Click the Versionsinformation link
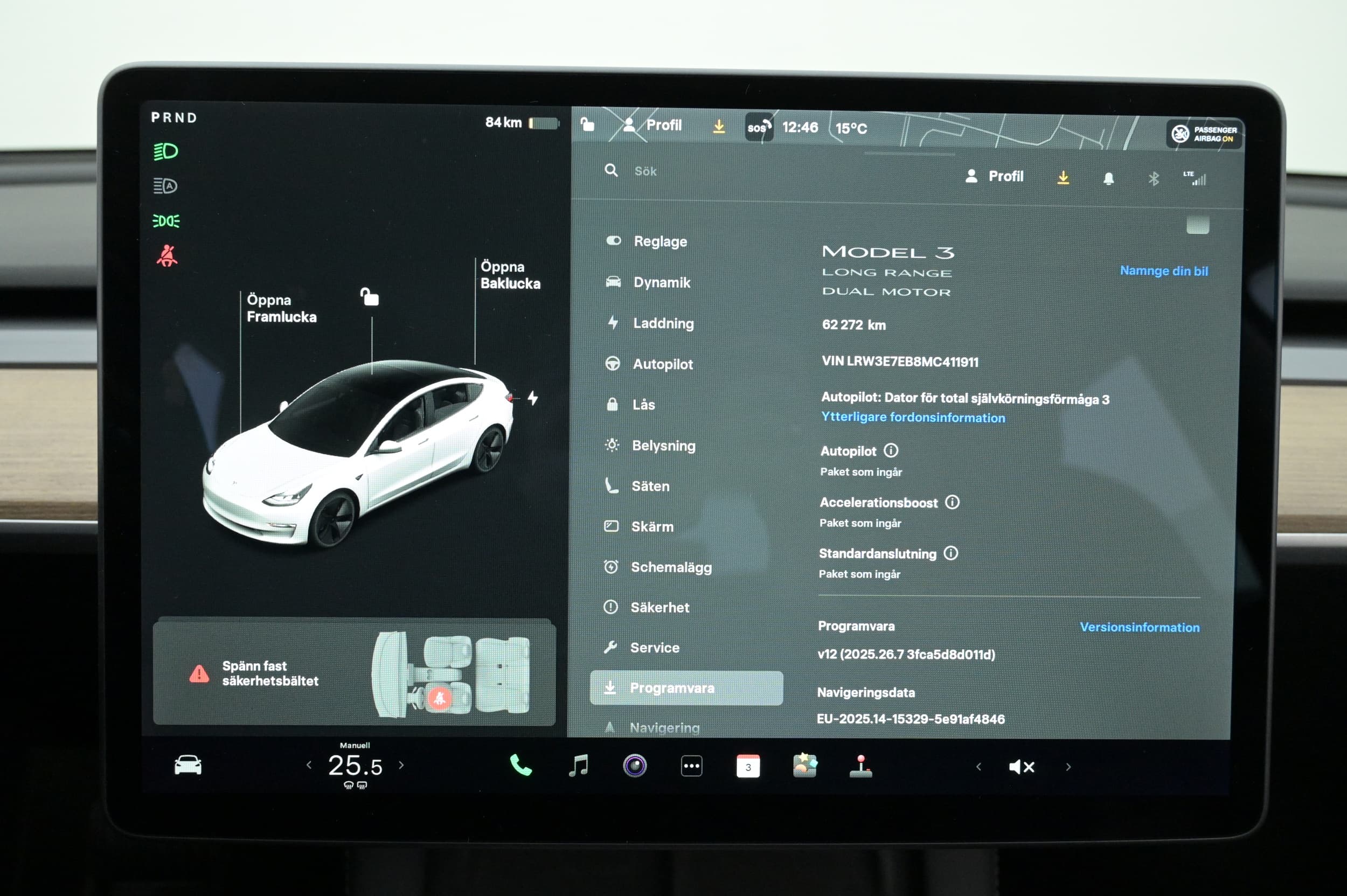 coord(1139,628)
